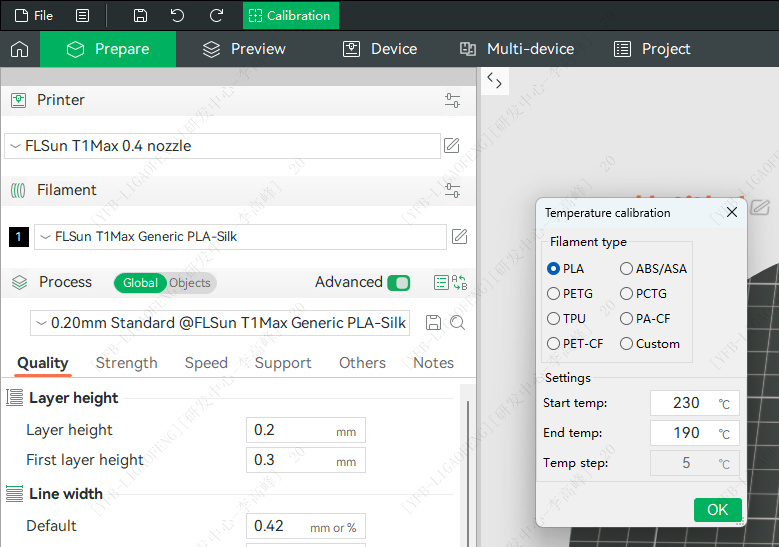Collapse the sidebar with the arrows icon
This screenshot has height=547, width=779.
(x=494, y=80)
